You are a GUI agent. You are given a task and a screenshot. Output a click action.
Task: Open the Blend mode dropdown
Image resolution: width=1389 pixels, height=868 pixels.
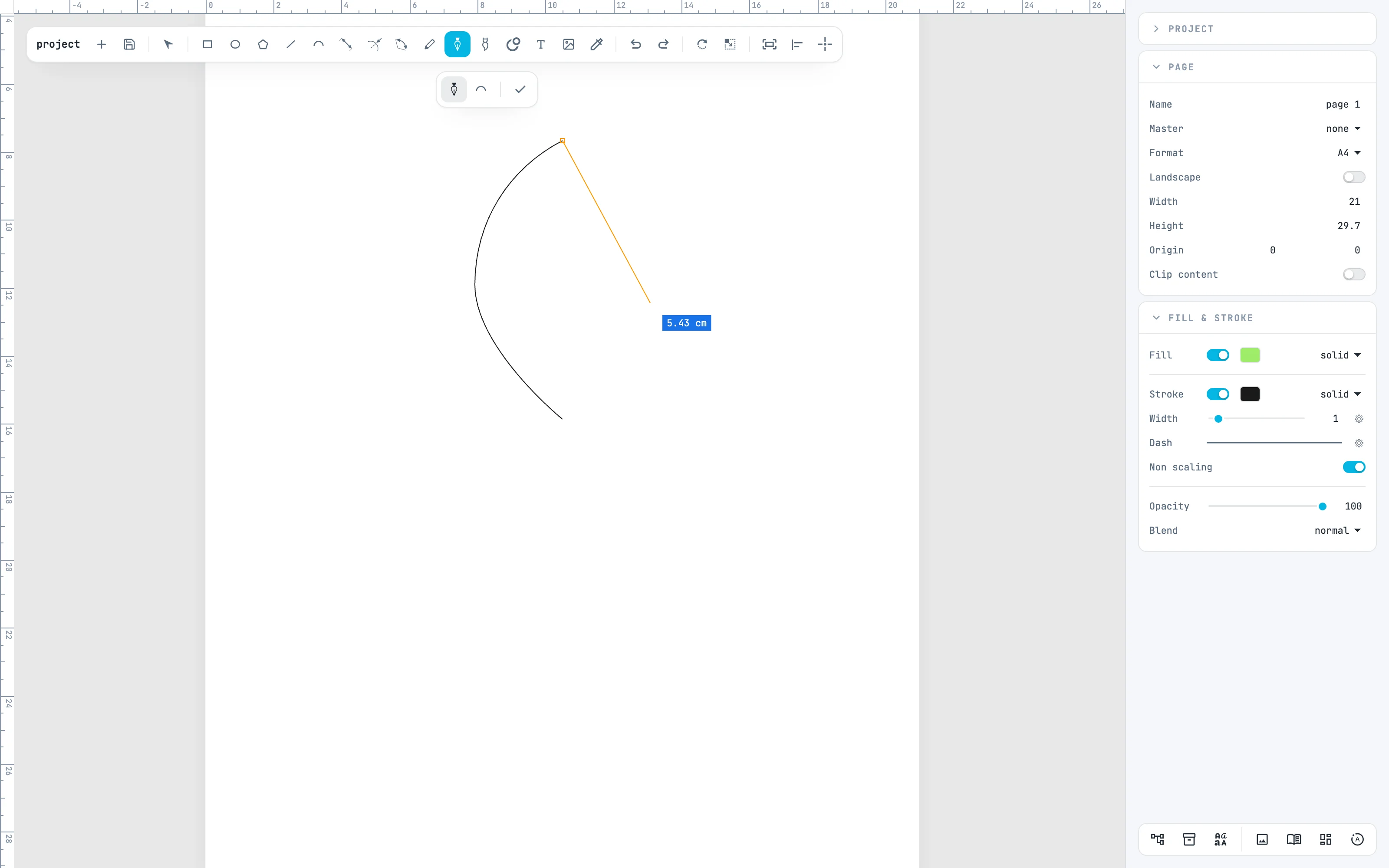[1337, 530]
